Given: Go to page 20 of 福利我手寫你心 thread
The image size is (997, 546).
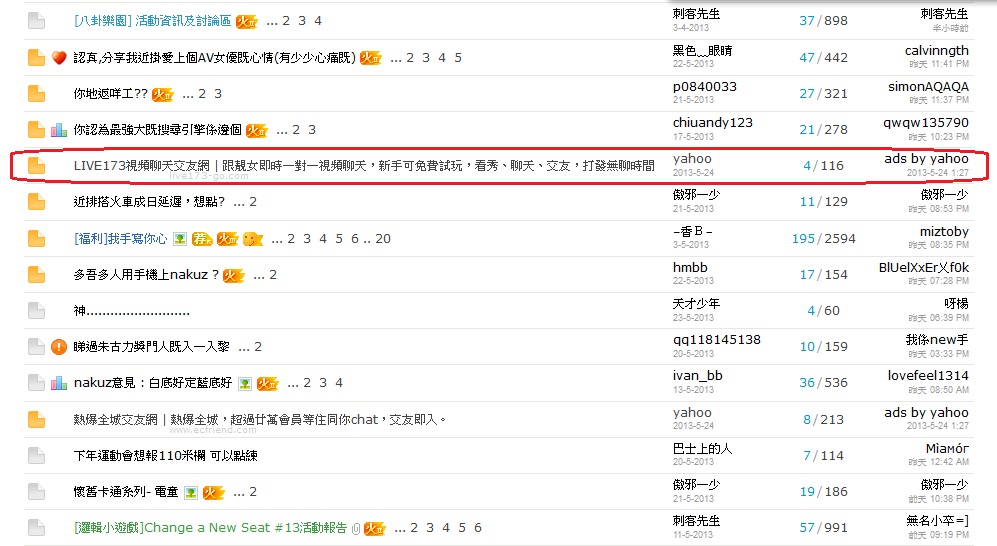Looking at the screenshot, I should 383,239.
